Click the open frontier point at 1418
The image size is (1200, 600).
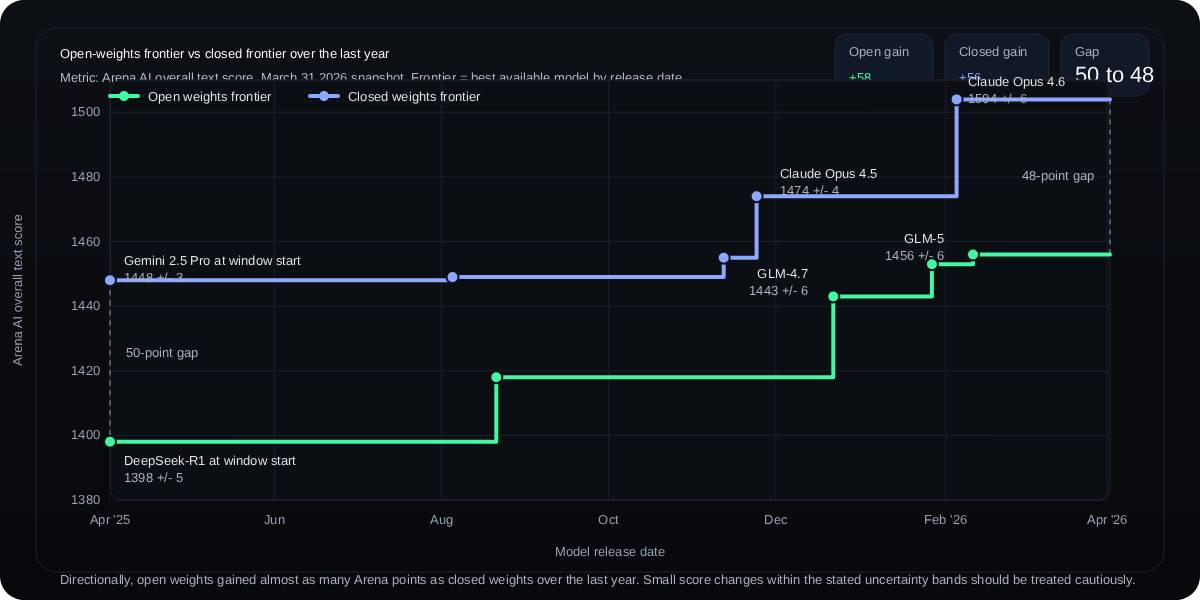[x=496, y=377]
